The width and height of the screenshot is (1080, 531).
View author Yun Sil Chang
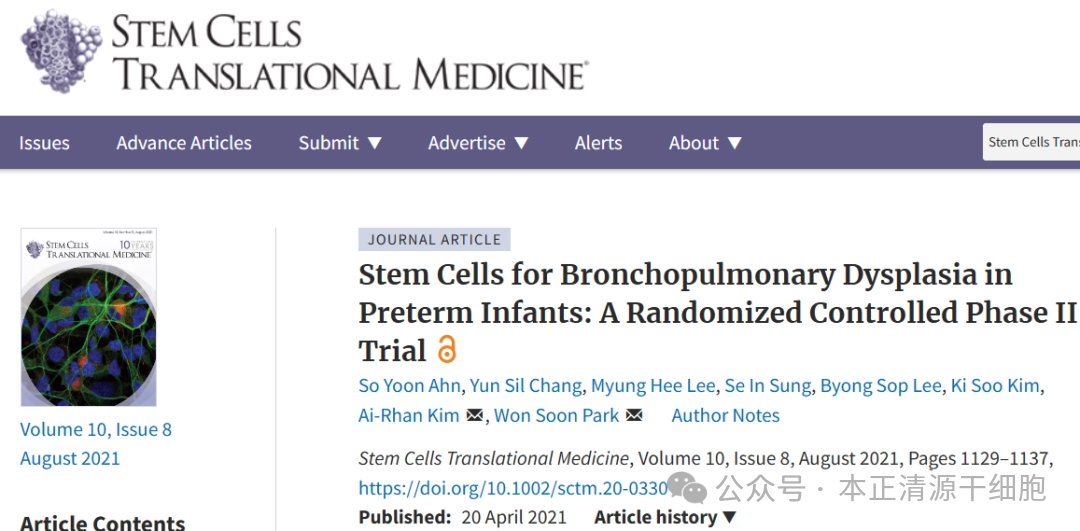(x=526, y=386)
